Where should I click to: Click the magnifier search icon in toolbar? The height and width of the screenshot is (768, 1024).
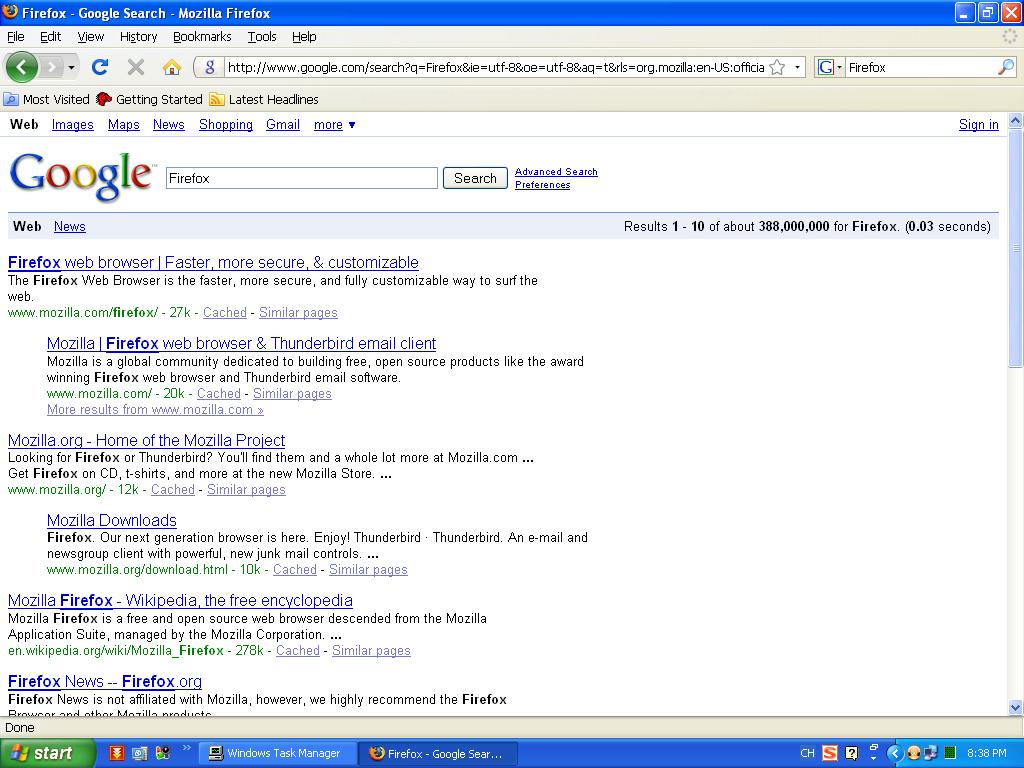1006,67
